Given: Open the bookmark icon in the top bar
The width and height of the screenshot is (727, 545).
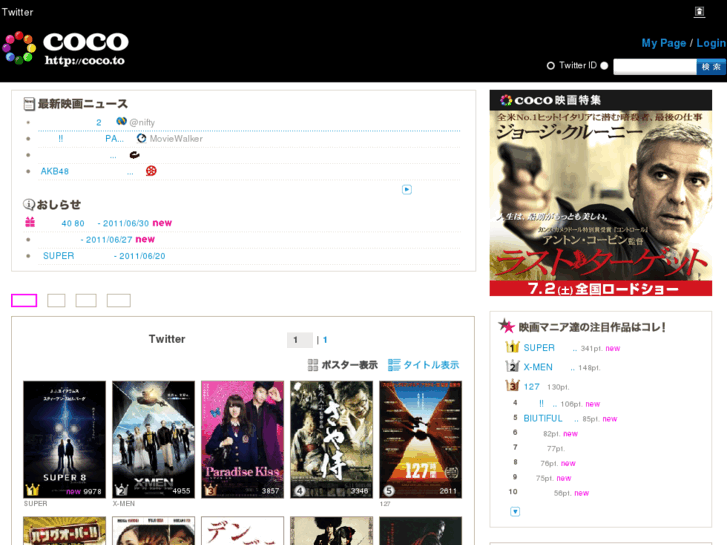Looking at the screenshot, I should [699, 12].
